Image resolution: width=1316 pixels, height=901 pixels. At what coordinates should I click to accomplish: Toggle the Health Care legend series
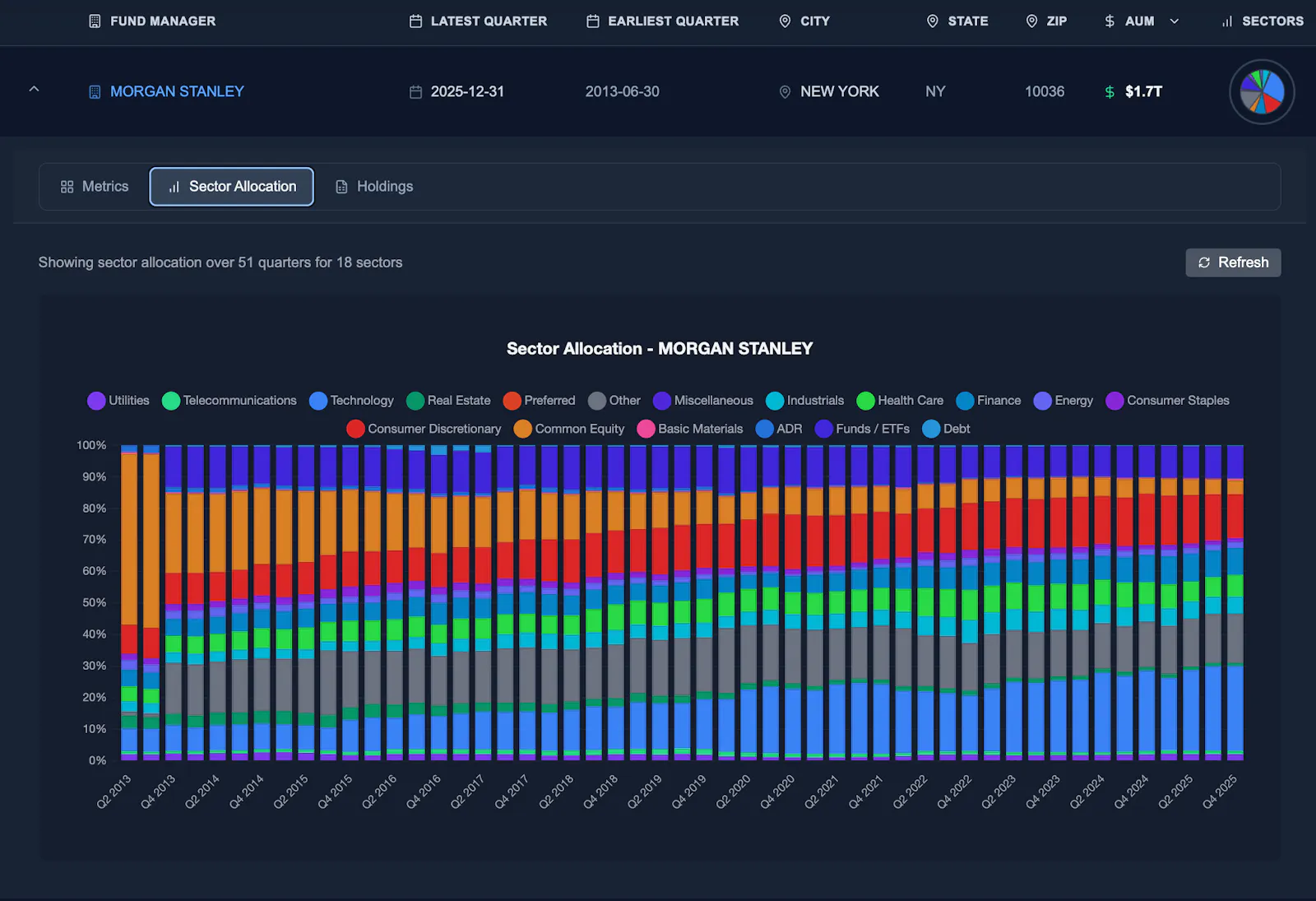(x=901, y=401)
